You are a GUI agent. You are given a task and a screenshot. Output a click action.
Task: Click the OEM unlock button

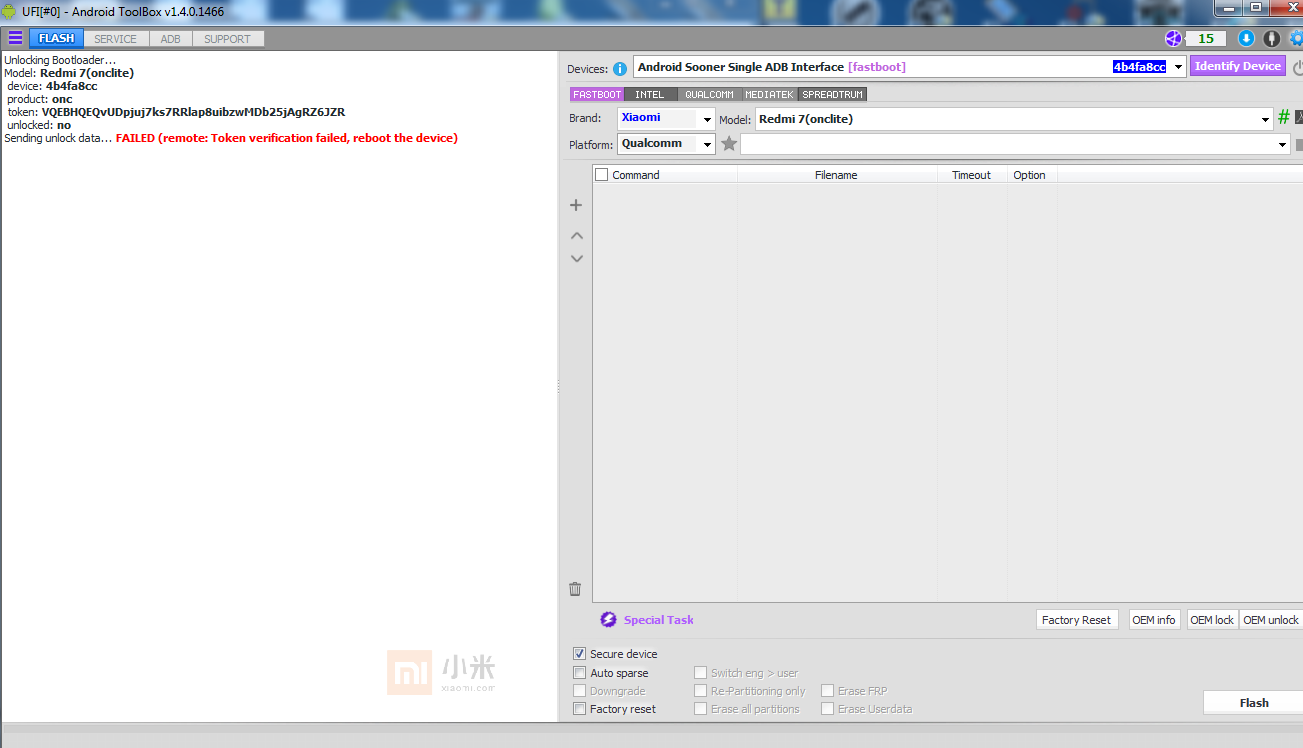1271,620
